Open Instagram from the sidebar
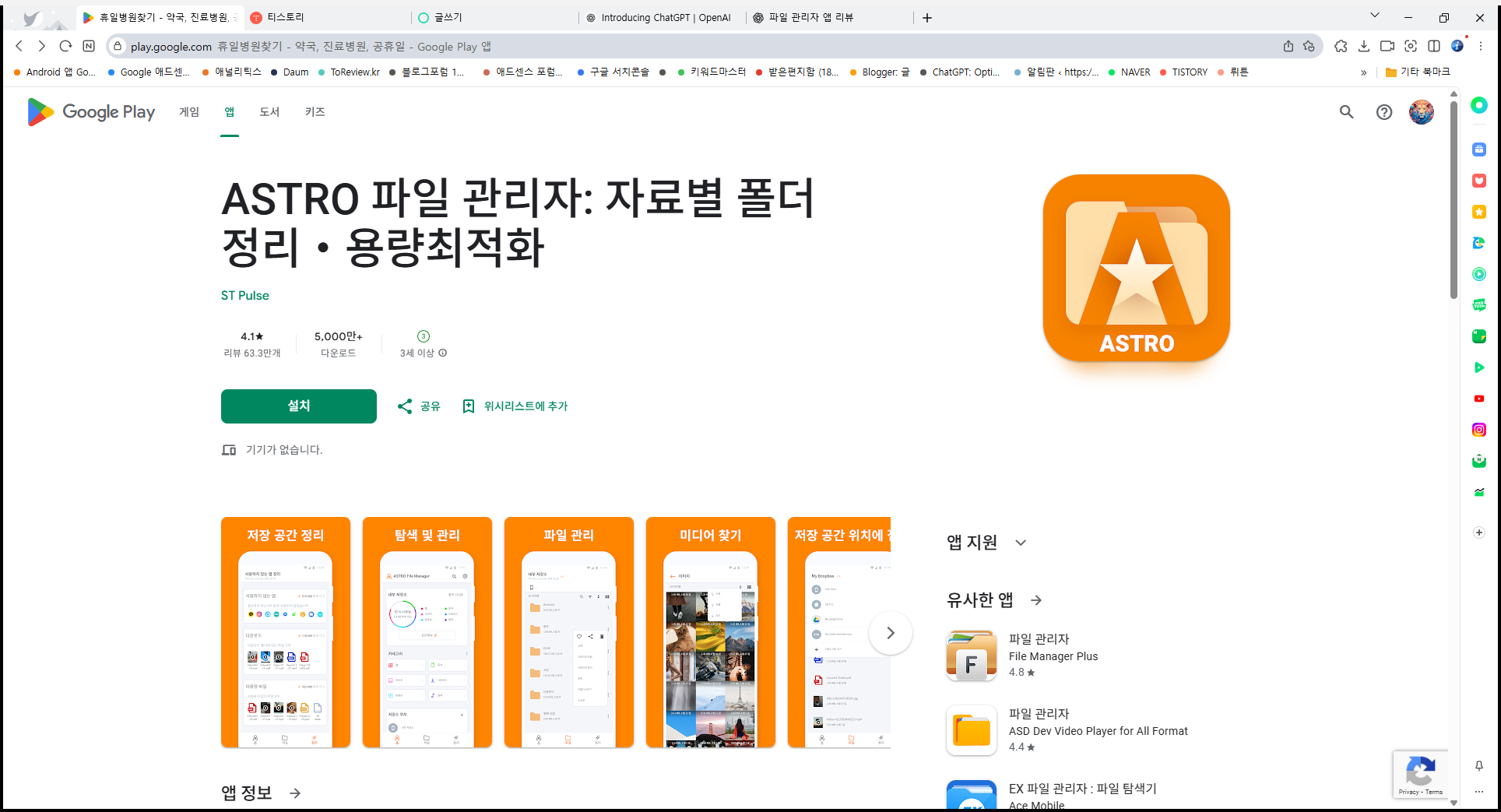The height and width of the screenshot is (812, 1501). point(1479,430)
